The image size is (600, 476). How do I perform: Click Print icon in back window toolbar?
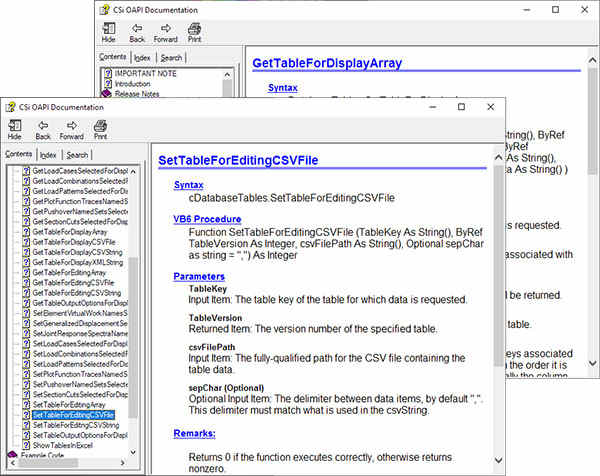(x=194, y=28)
